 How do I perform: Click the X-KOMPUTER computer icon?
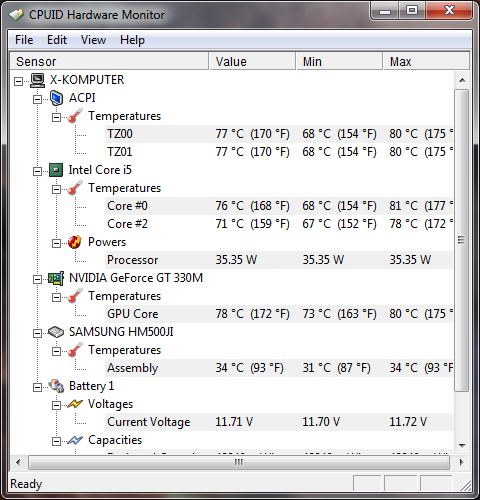pos(37,80)
